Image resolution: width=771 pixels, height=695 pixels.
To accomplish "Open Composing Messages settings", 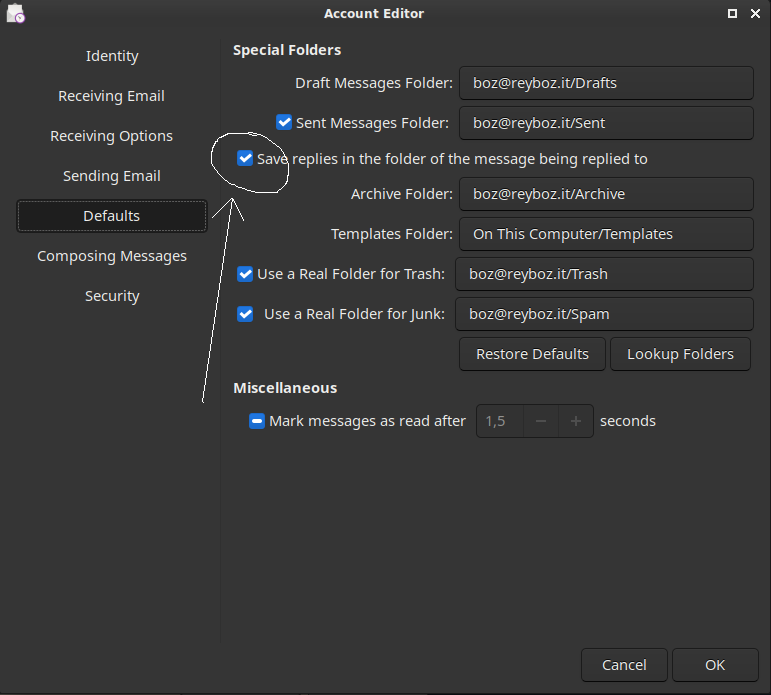I will click(112, 256).
